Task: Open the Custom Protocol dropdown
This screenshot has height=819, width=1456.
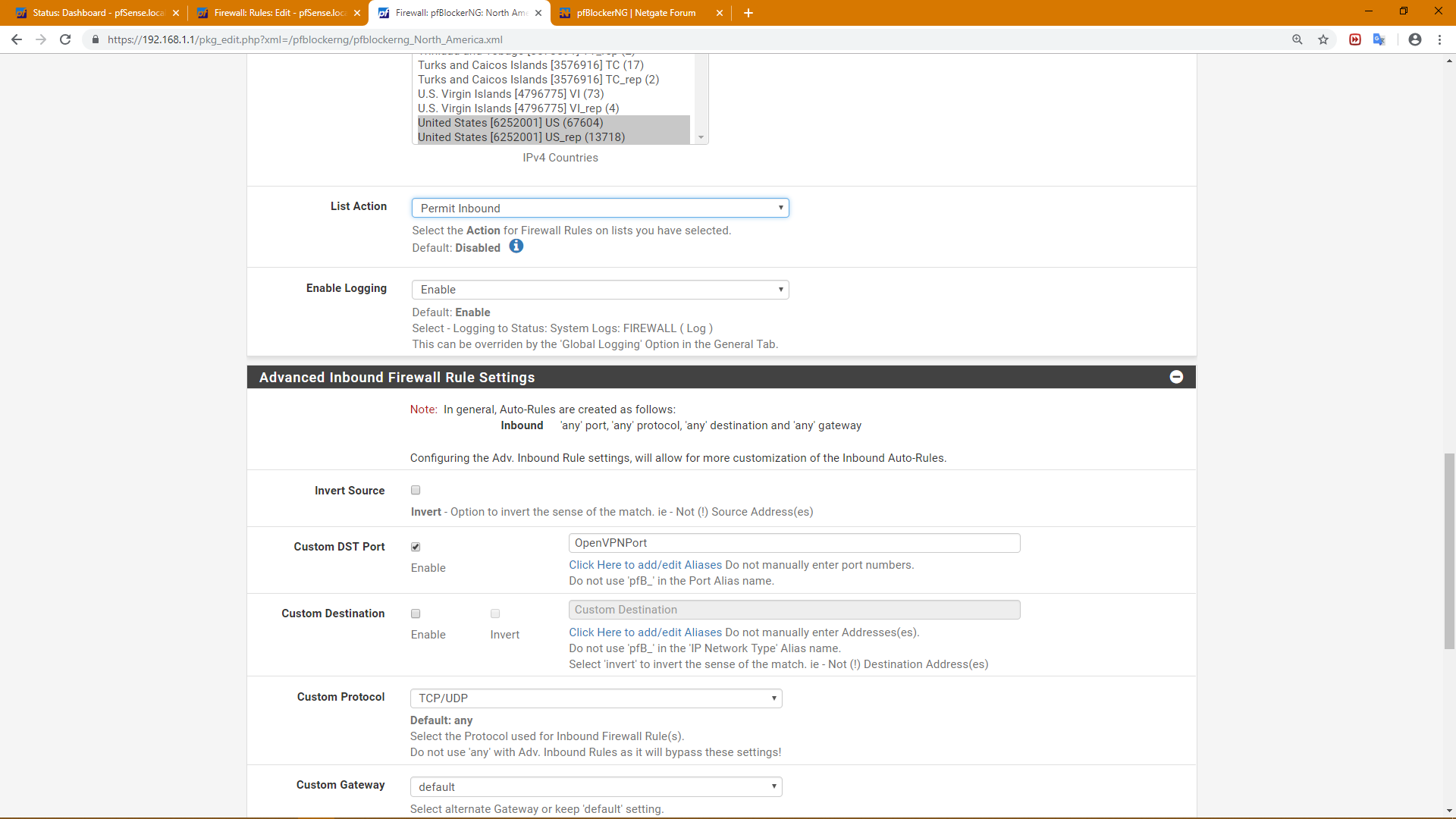Action: 595,698
